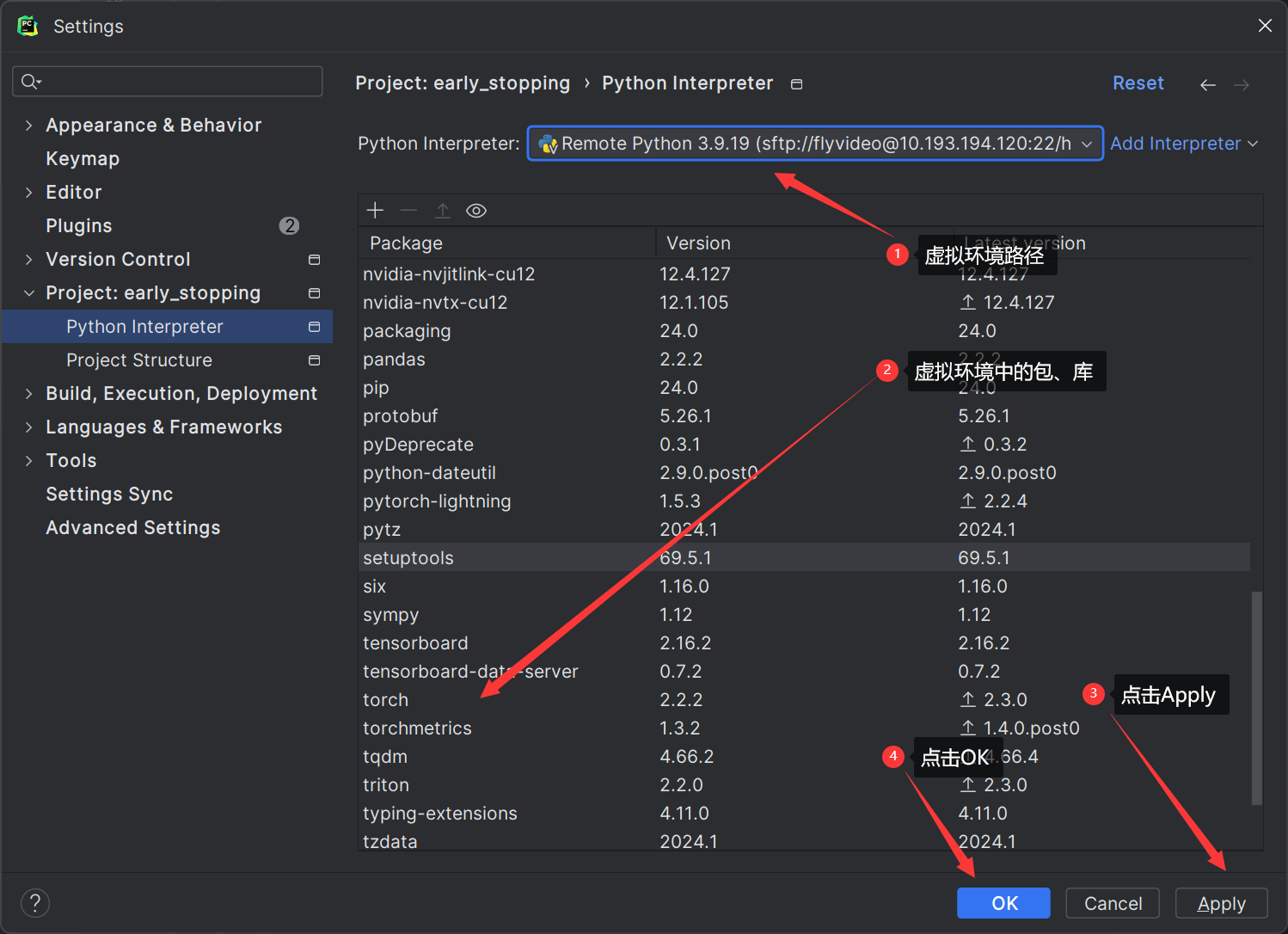Select the pandas package row
Viewport: 1288px width, 934px height.
[x=805, y=359]
